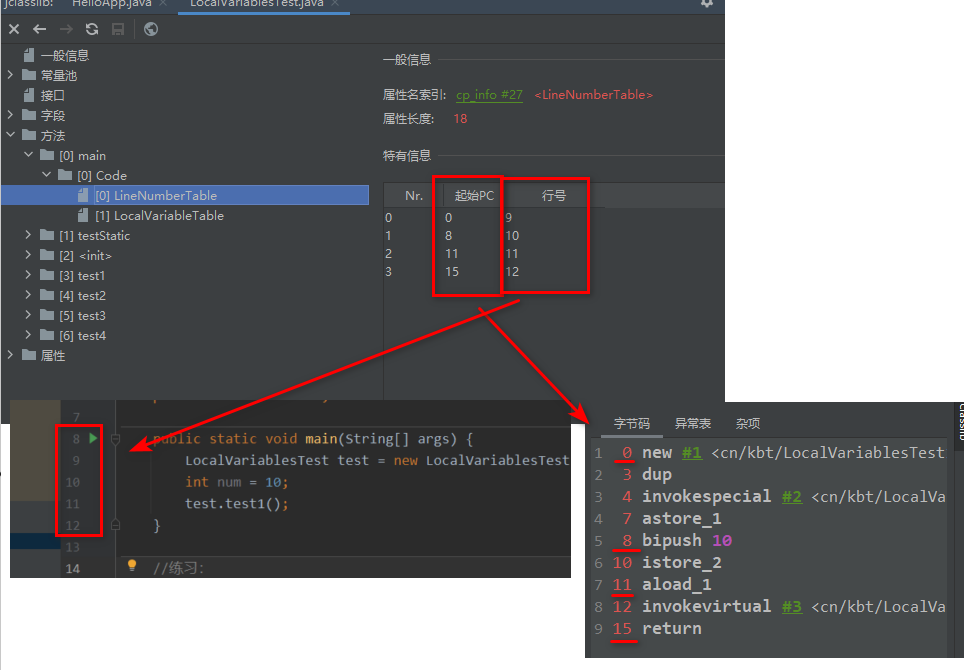Click the test.test1(); code line
The width and height of the screenshot is (978, 670).
[x=236, y=503]
